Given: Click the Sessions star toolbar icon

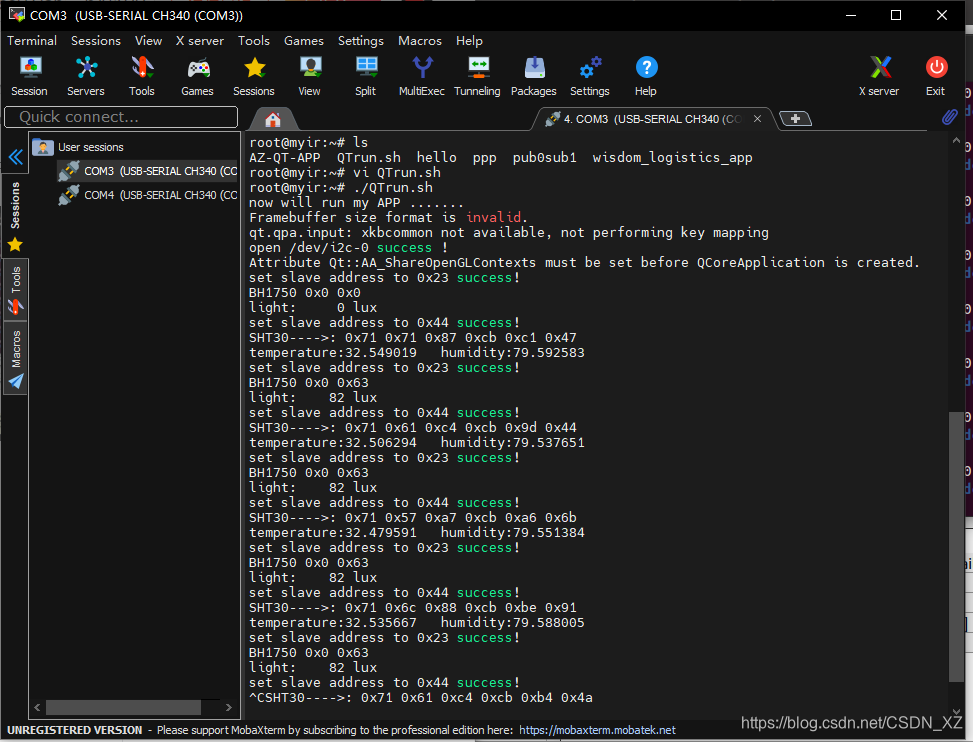Looking at the screenshot, I should pos(254,76).
